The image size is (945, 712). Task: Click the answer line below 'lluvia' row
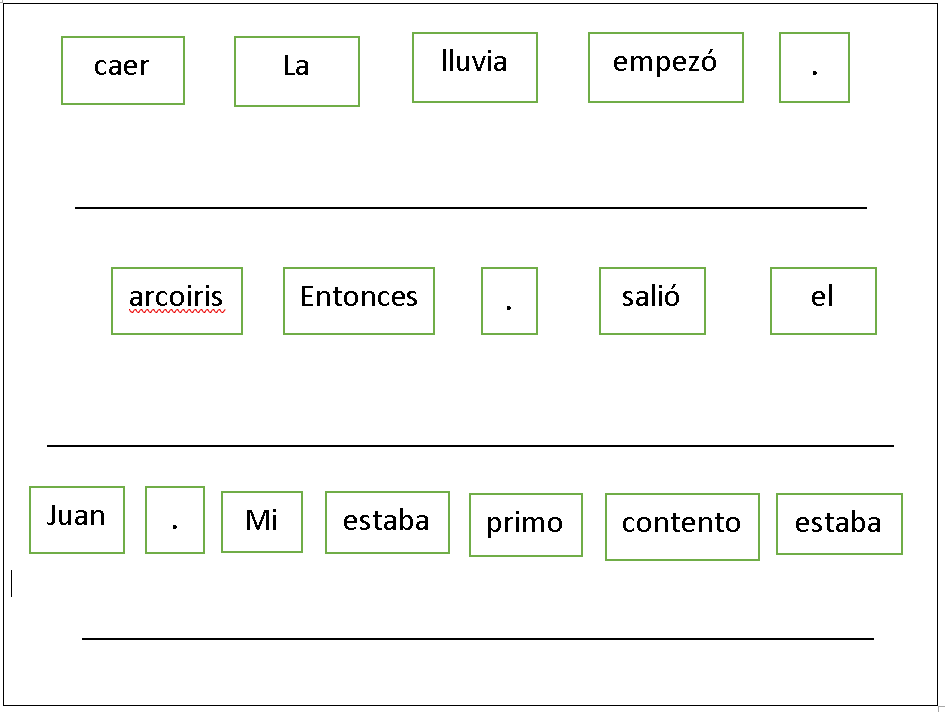click(x=471, y=207)
